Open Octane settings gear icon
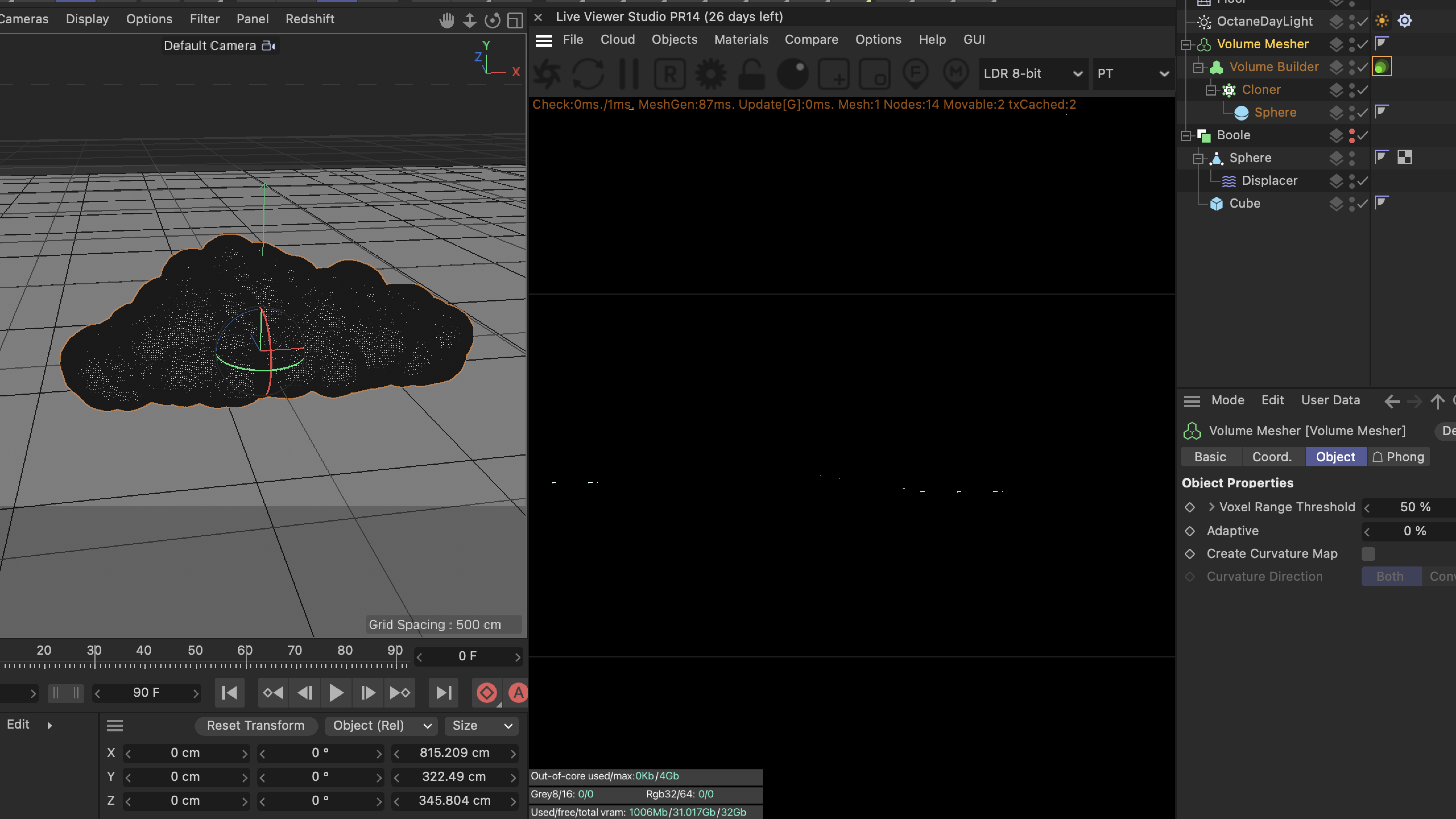The image size is (1456, 819). [x=710, y=73]
